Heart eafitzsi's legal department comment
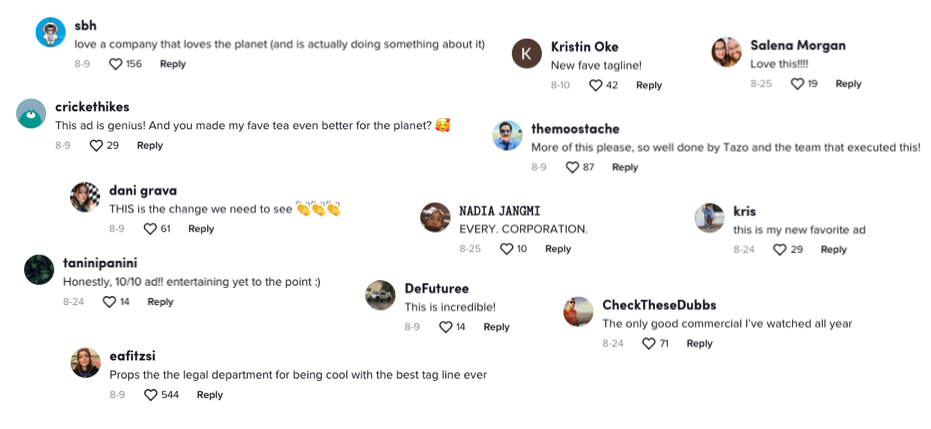This screenshot has height=429, width=931. point(151,395)
